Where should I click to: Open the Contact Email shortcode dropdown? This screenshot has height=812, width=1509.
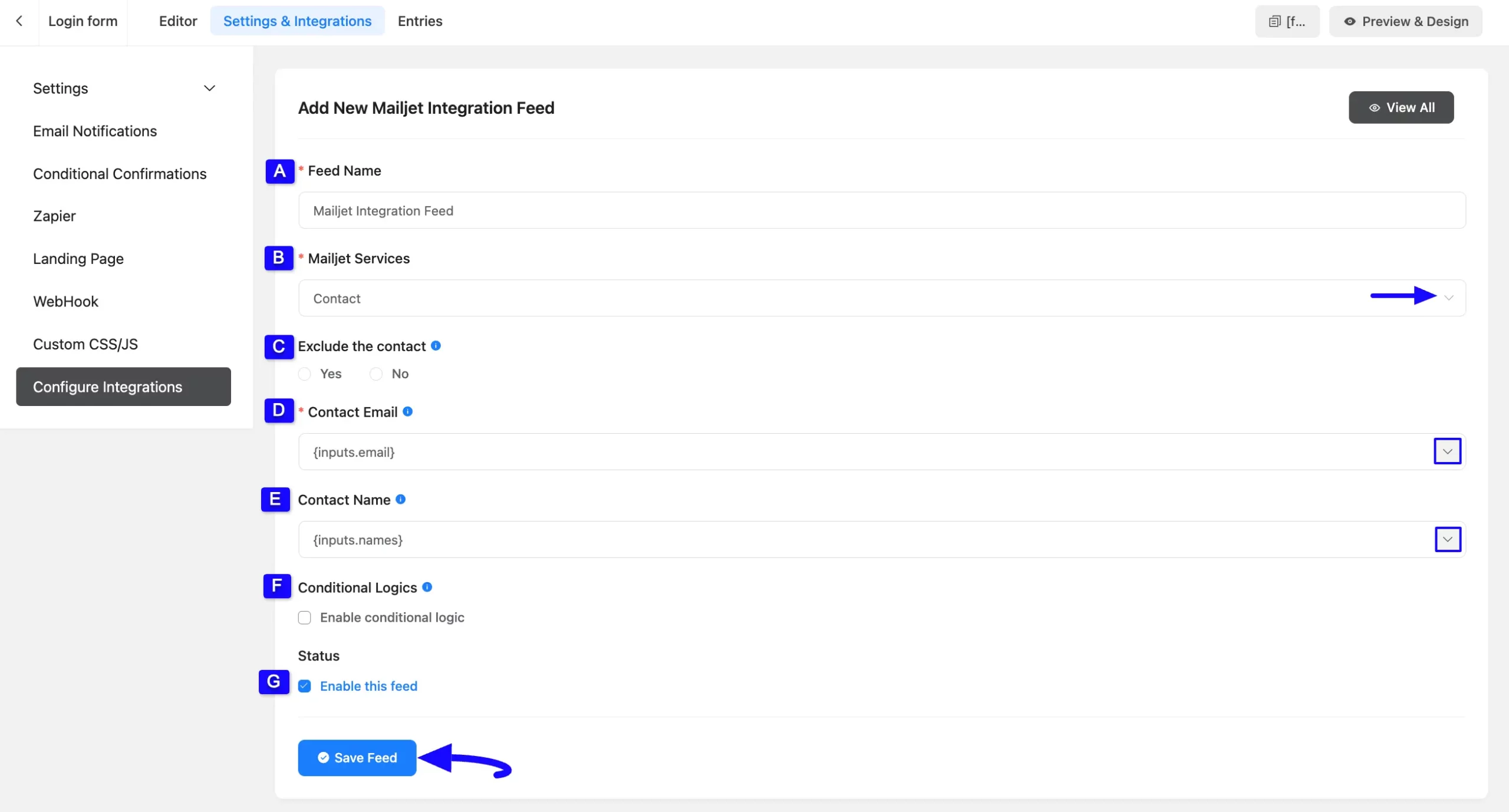tap(1447, 451)
